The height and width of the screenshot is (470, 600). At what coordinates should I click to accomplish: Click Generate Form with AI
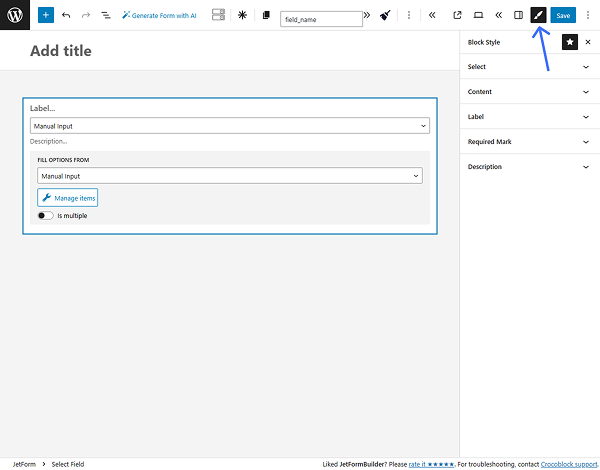(x=159, y=15)
